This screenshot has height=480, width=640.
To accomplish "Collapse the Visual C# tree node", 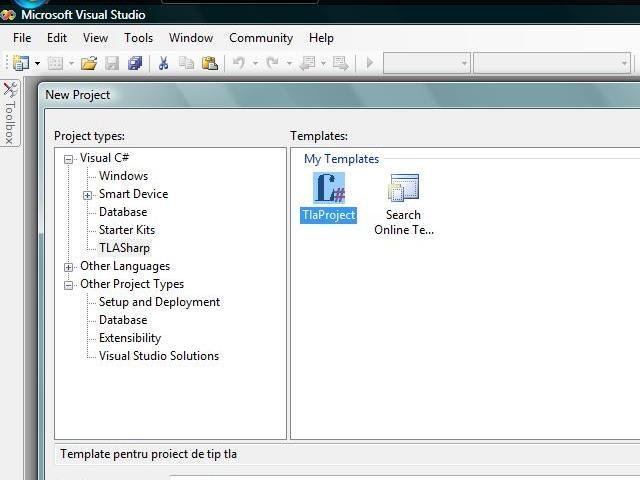I will (69, 159).
